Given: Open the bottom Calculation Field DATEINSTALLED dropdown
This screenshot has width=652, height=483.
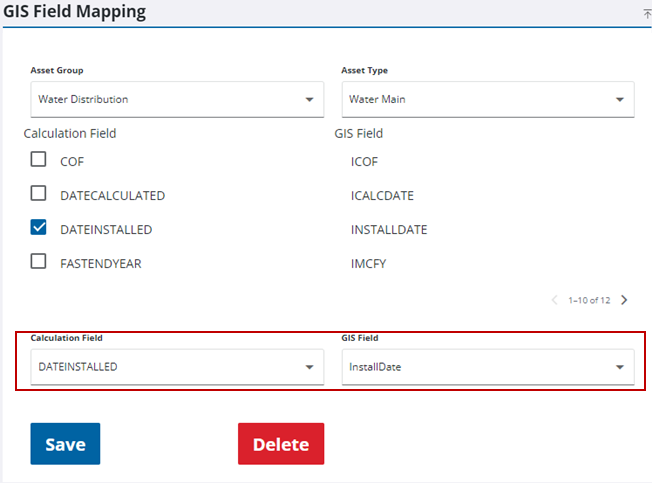Looking at the screenshot, I should click(x=176, y=367).
